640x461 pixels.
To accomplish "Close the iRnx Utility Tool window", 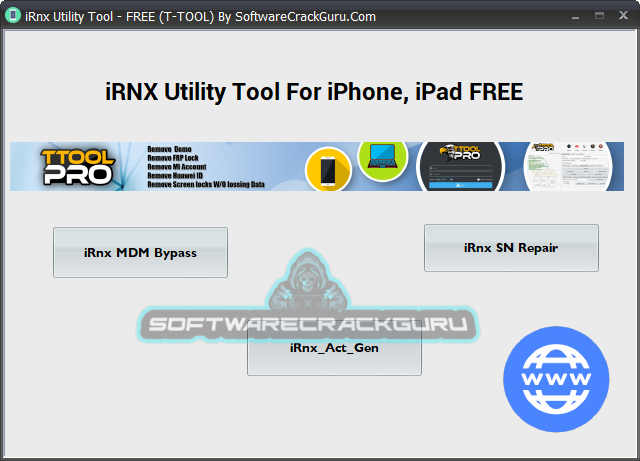I will [x=623, y=16].
